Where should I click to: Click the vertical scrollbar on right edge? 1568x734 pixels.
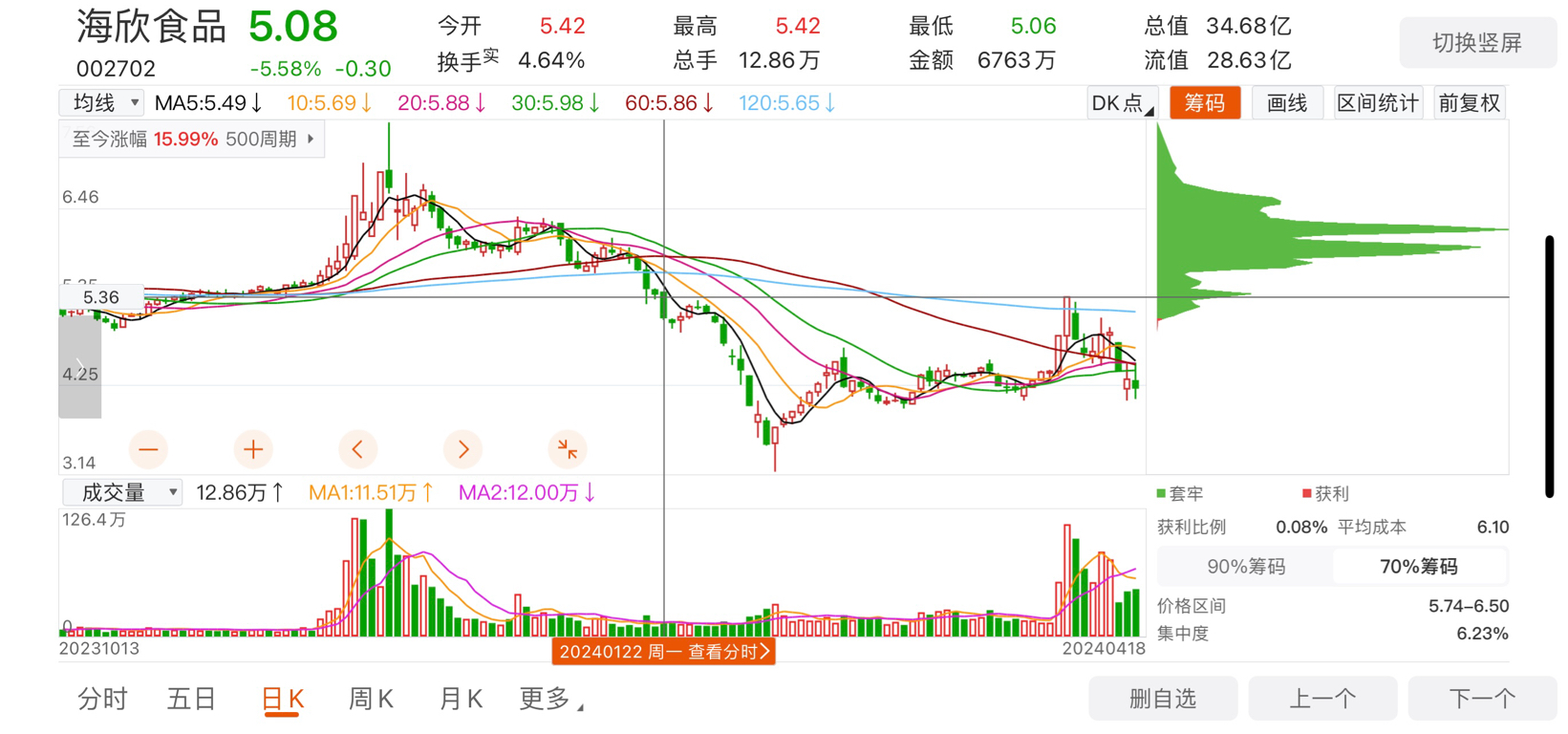pos(1549,366)
